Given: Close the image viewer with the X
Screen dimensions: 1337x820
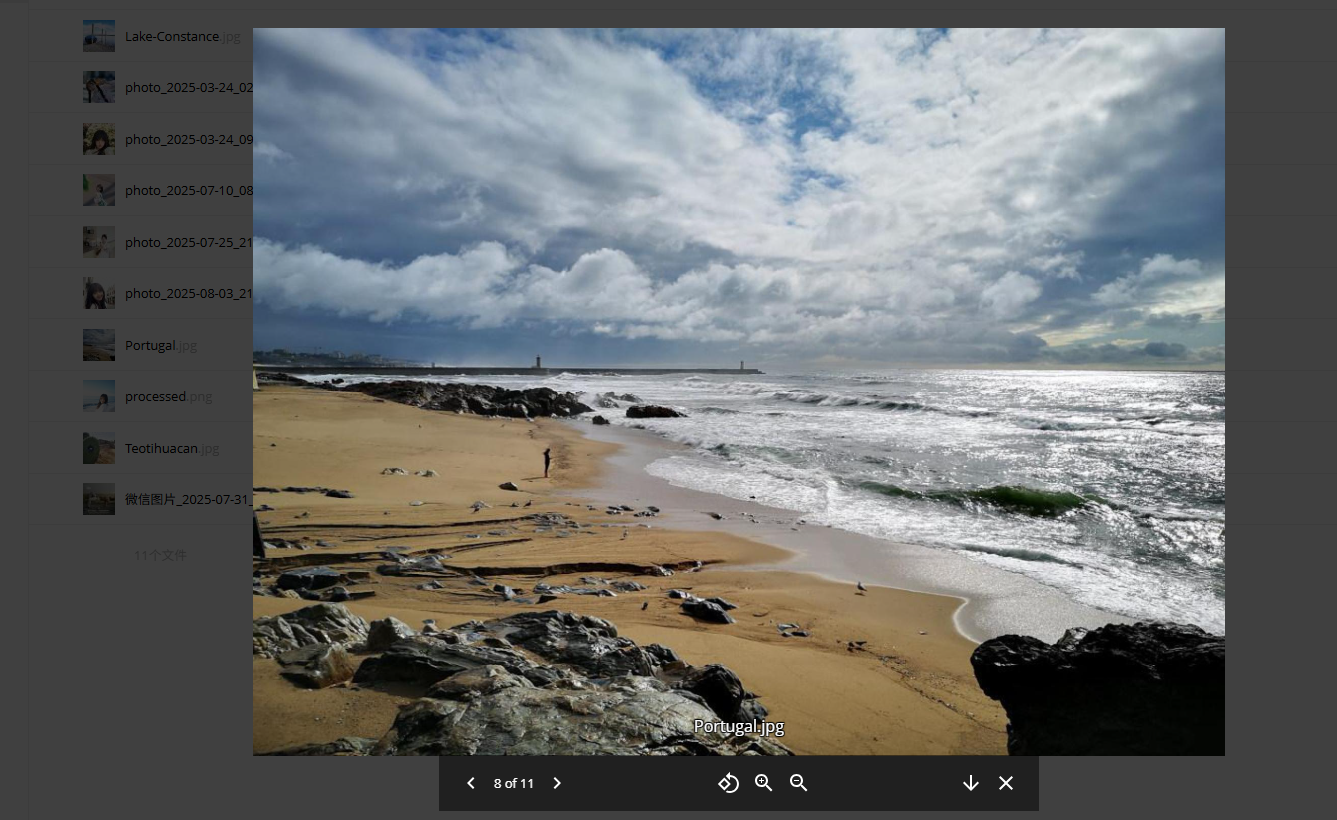Looking at the screenshot, I should point(1006,783).
